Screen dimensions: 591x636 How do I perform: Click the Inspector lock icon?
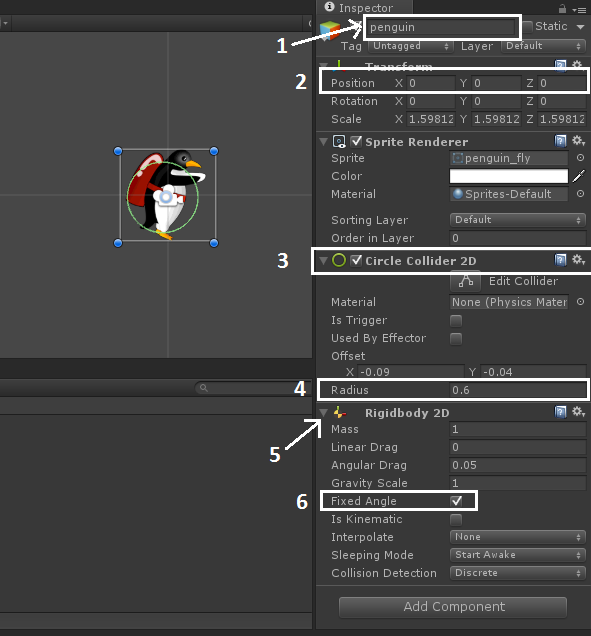click(x=562, y=9)
